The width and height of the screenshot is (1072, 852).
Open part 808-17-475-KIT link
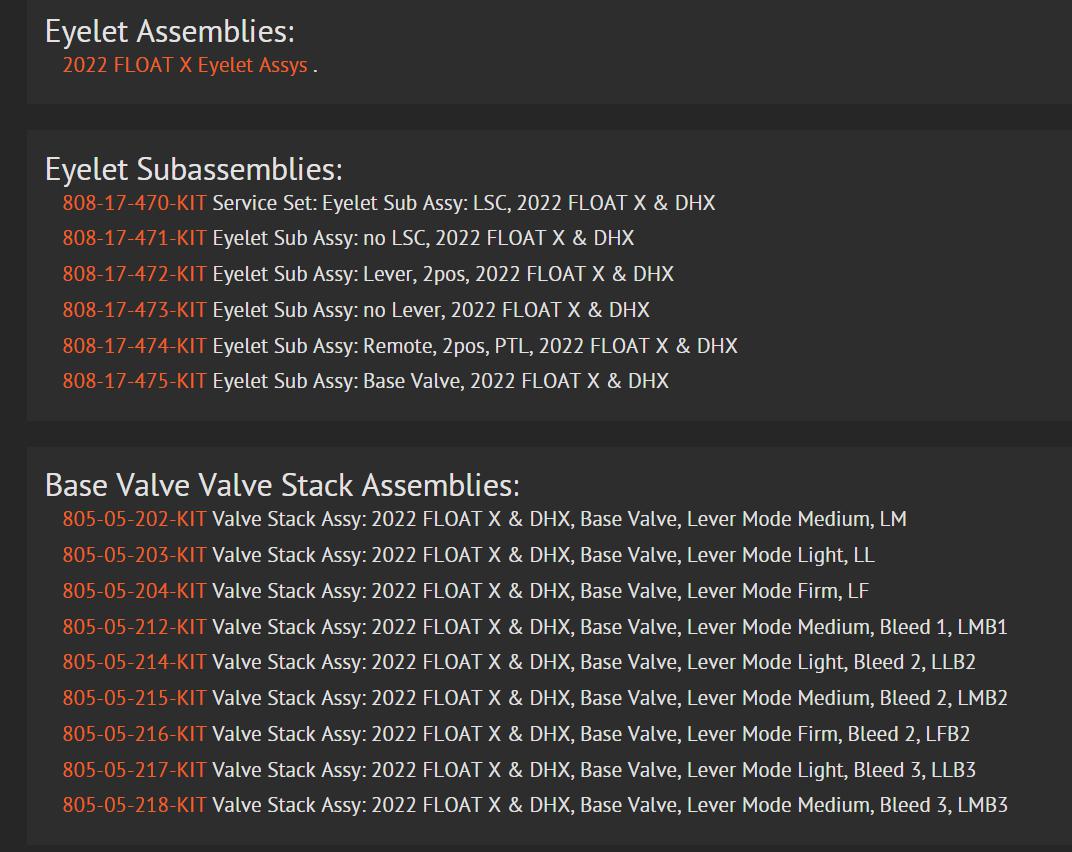coord(134,381)
